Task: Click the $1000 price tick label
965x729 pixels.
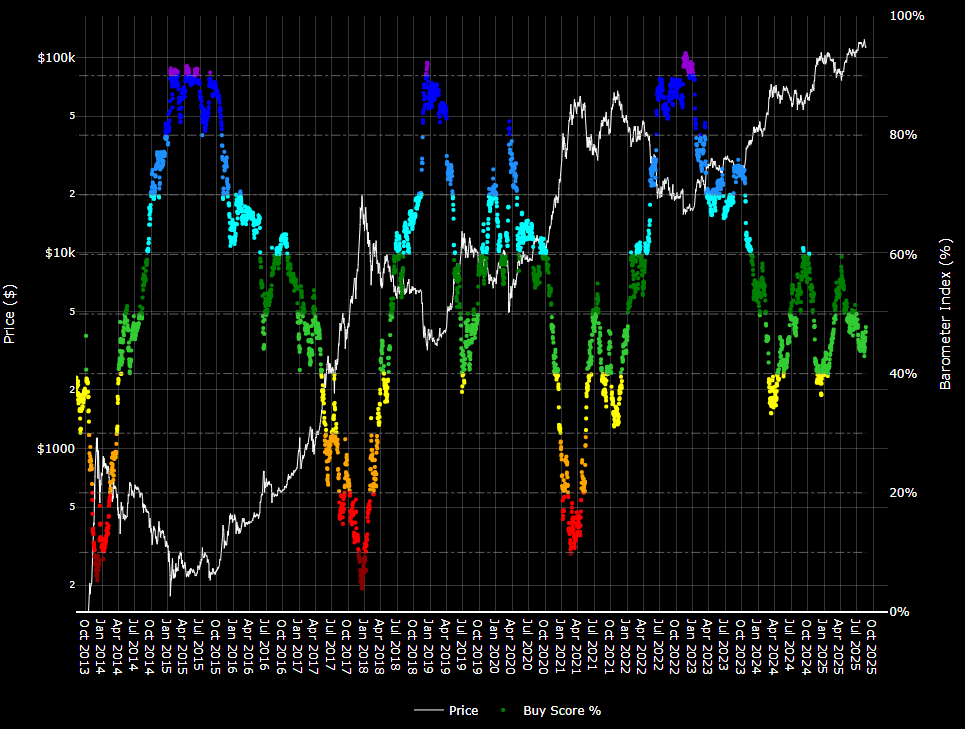Action: click(x=56, y=448)
